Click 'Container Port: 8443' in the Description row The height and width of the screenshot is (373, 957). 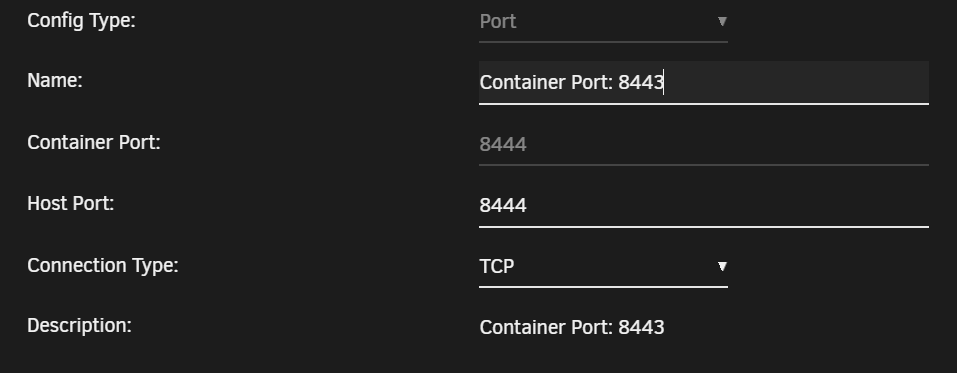[x=572, y=328]
